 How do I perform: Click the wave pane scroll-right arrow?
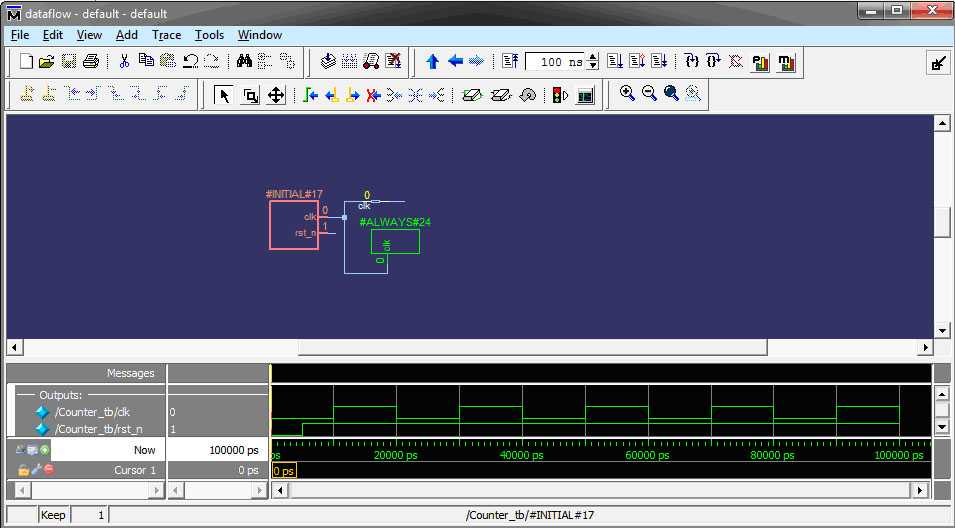point(920,490)
